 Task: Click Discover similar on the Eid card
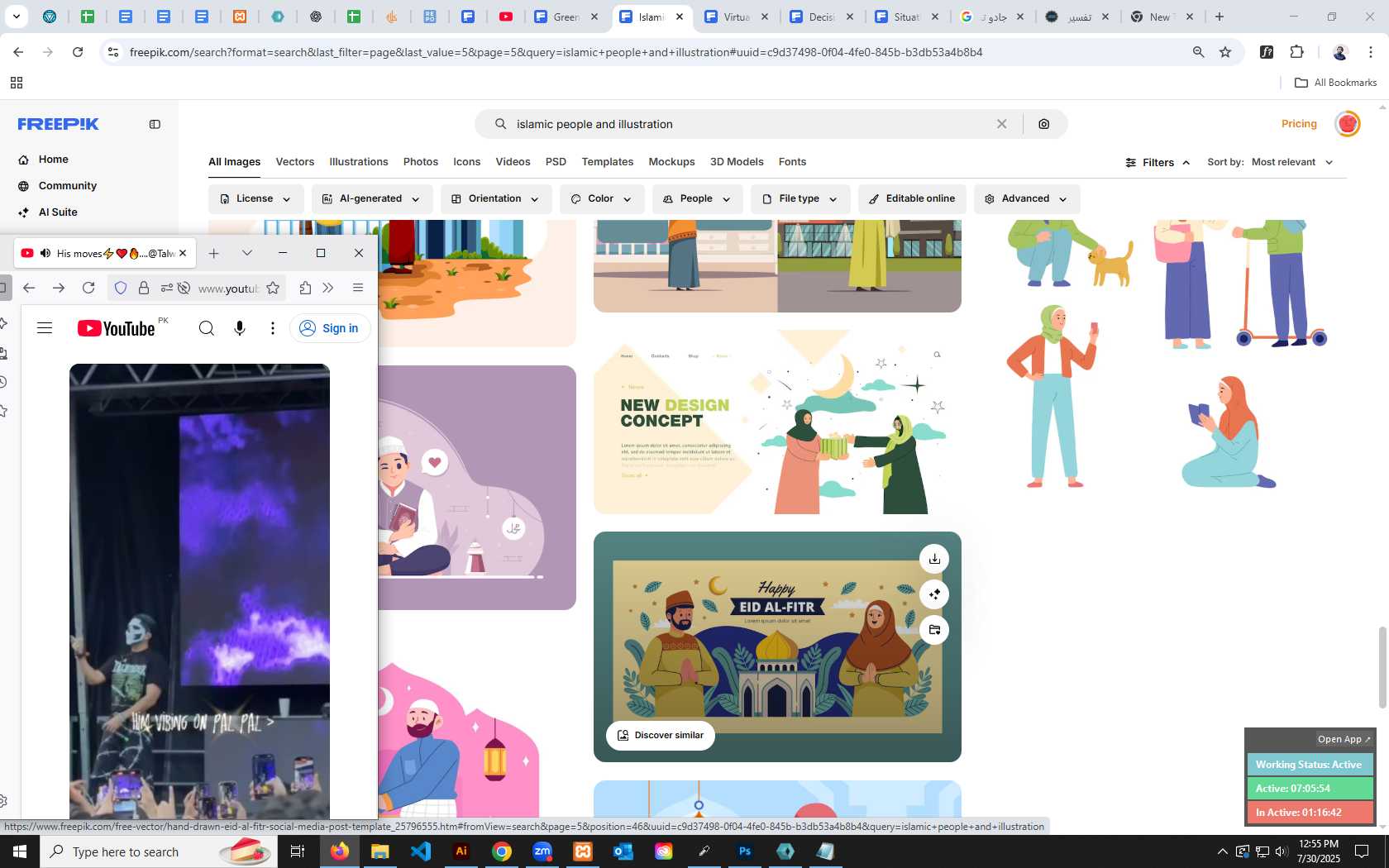click(661, 735)
